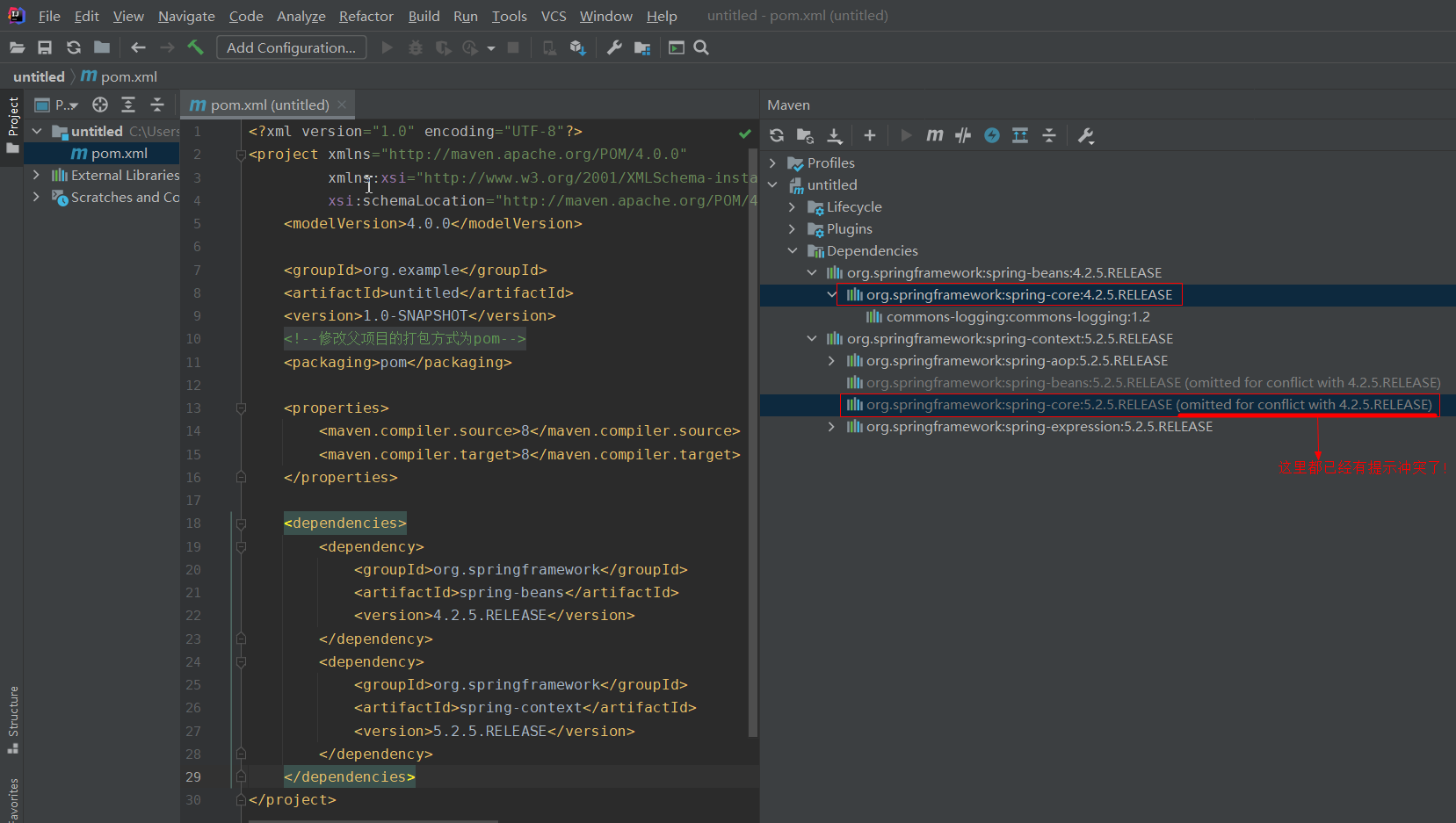
Task: Expand spring-expression:5.2.5.RELEASE node
Action: 831,427
